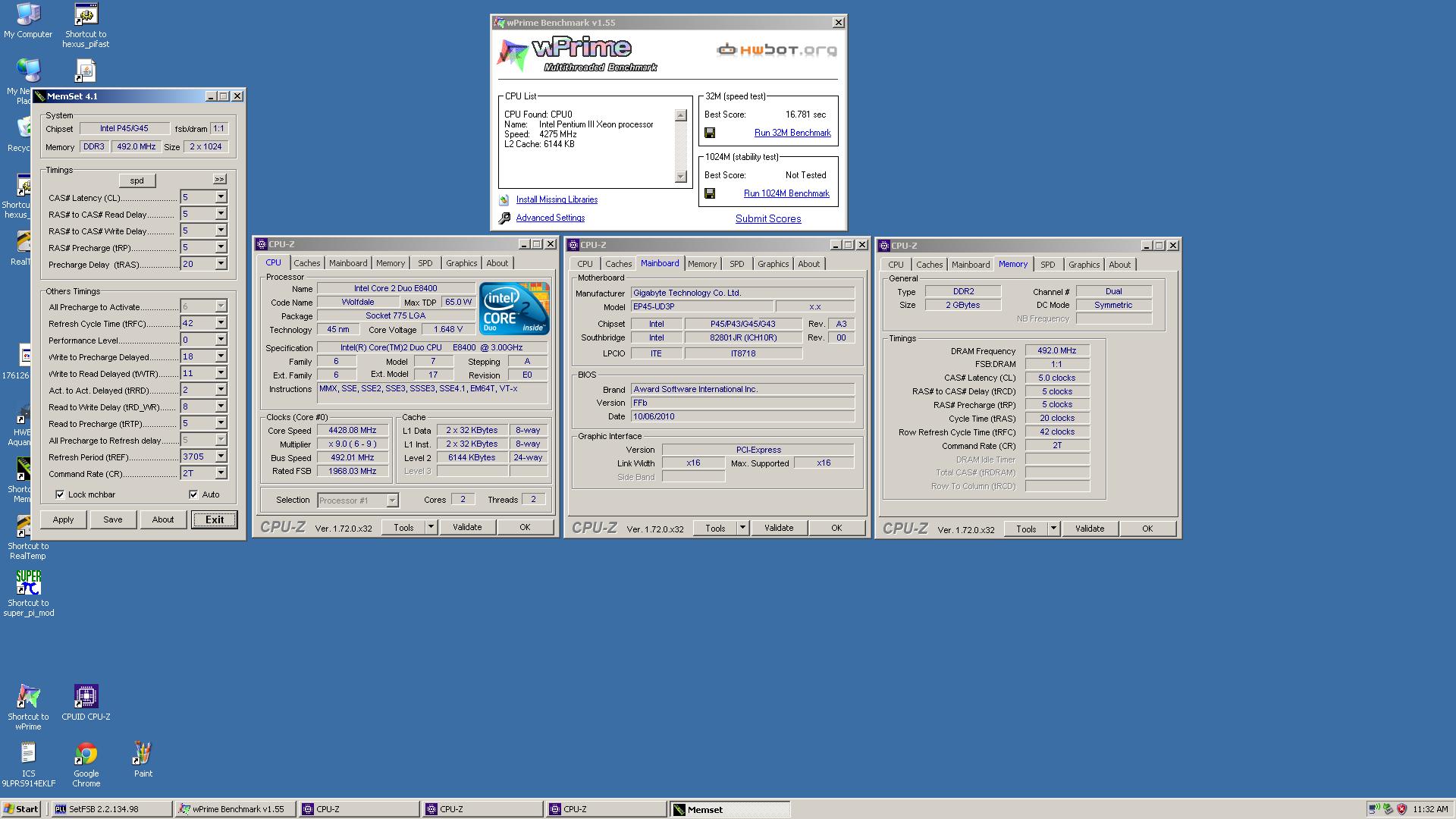
Task: Click the Core Speed value 4428.08 MHz
Action: click(353, 430)
